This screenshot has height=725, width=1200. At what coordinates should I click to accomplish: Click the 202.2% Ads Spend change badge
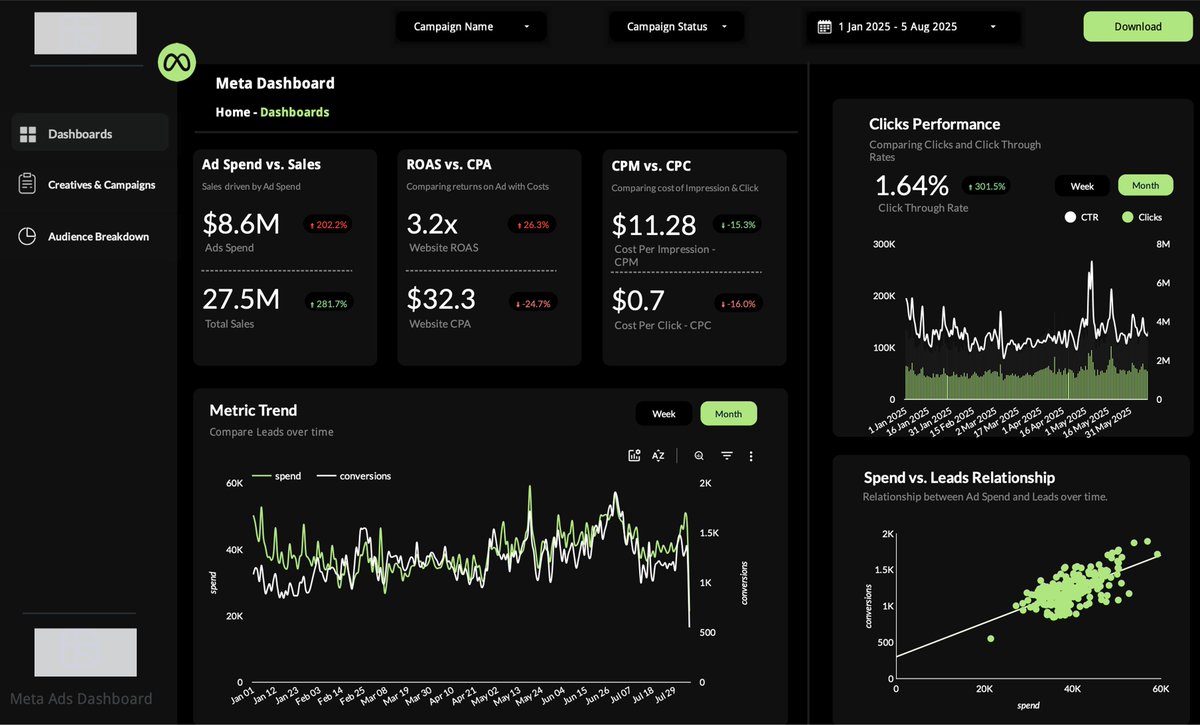click(328, 224)
